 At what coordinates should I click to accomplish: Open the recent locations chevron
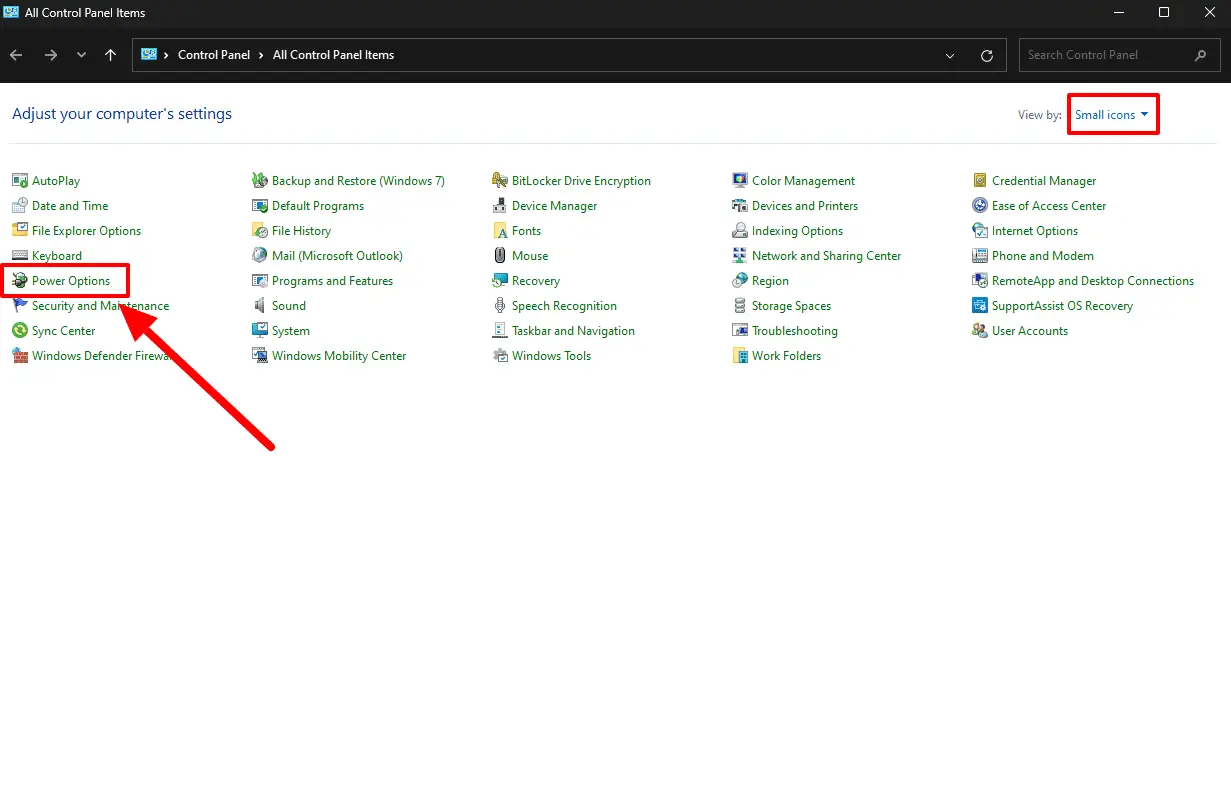81,55
